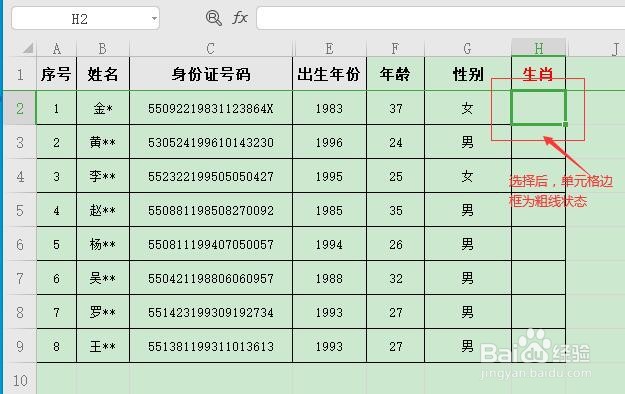This screenshot has width=625, height=394.
Task: Click ID cell 551381199311013613
Action: click(211, 346)
